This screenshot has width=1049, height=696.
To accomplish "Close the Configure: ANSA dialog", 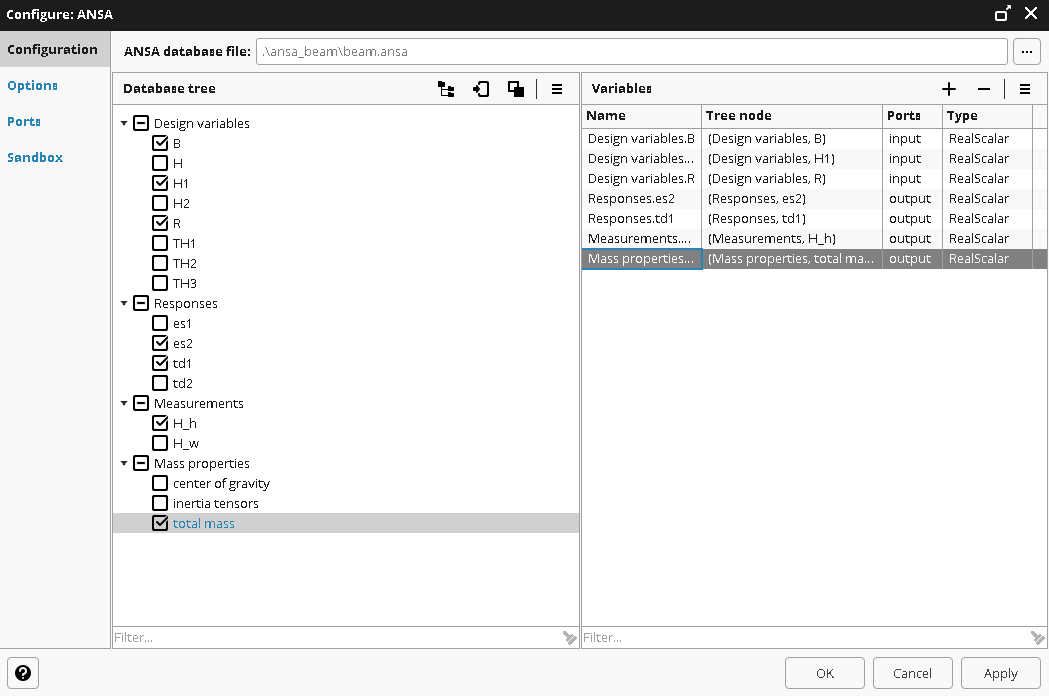I will [x=1031, y=14].
